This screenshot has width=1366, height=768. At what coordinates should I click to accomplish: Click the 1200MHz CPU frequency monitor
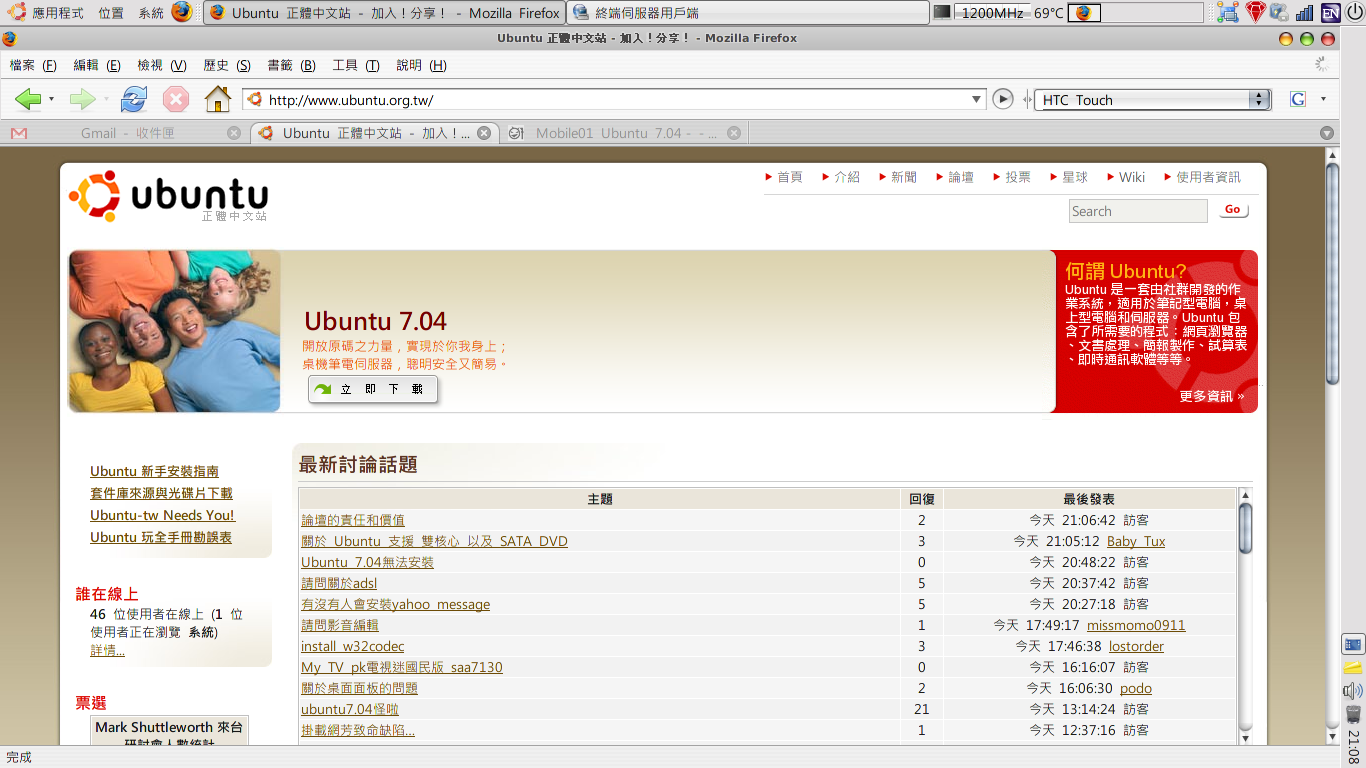coord(994,13)
